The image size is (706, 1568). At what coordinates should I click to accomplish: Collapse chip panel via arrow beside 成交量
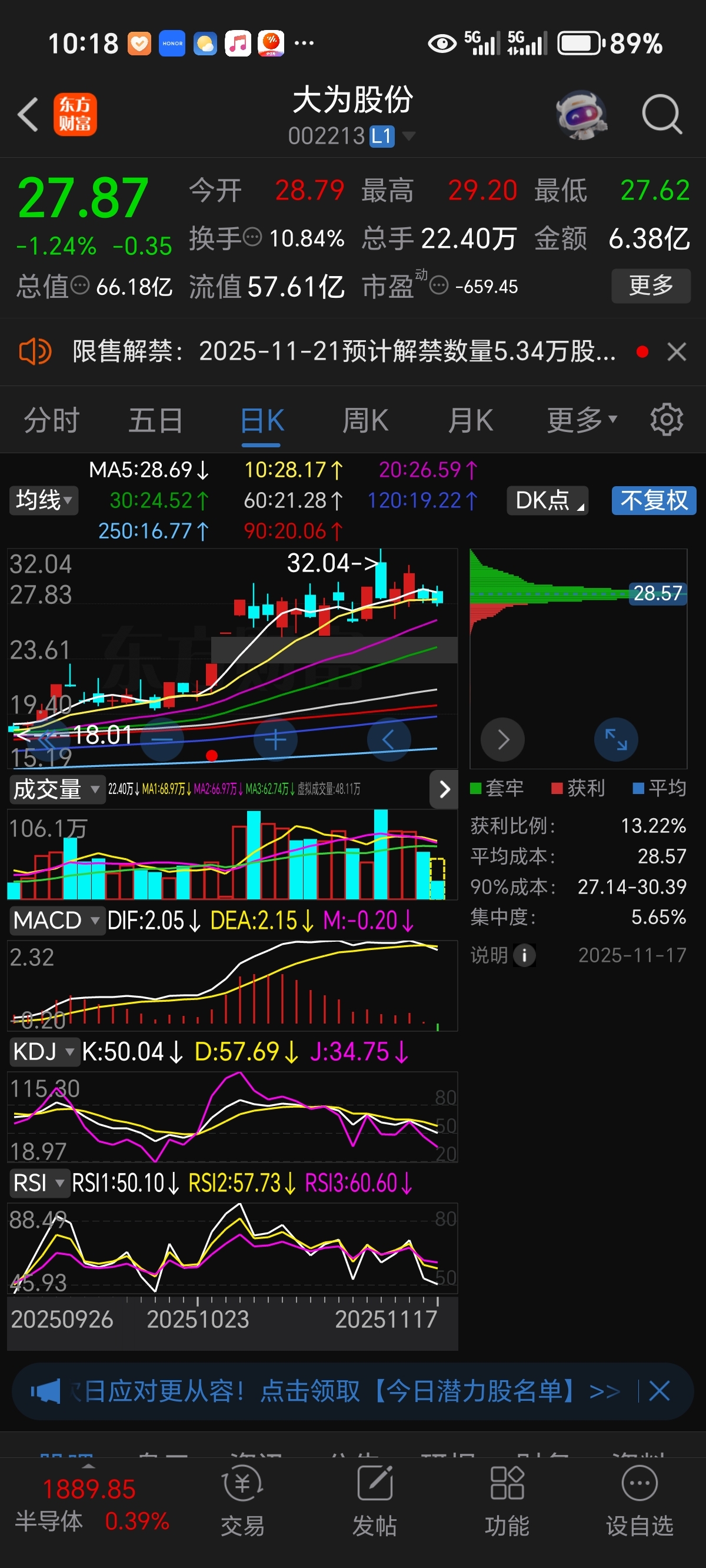pyautogui.click(x=444, y=789)
